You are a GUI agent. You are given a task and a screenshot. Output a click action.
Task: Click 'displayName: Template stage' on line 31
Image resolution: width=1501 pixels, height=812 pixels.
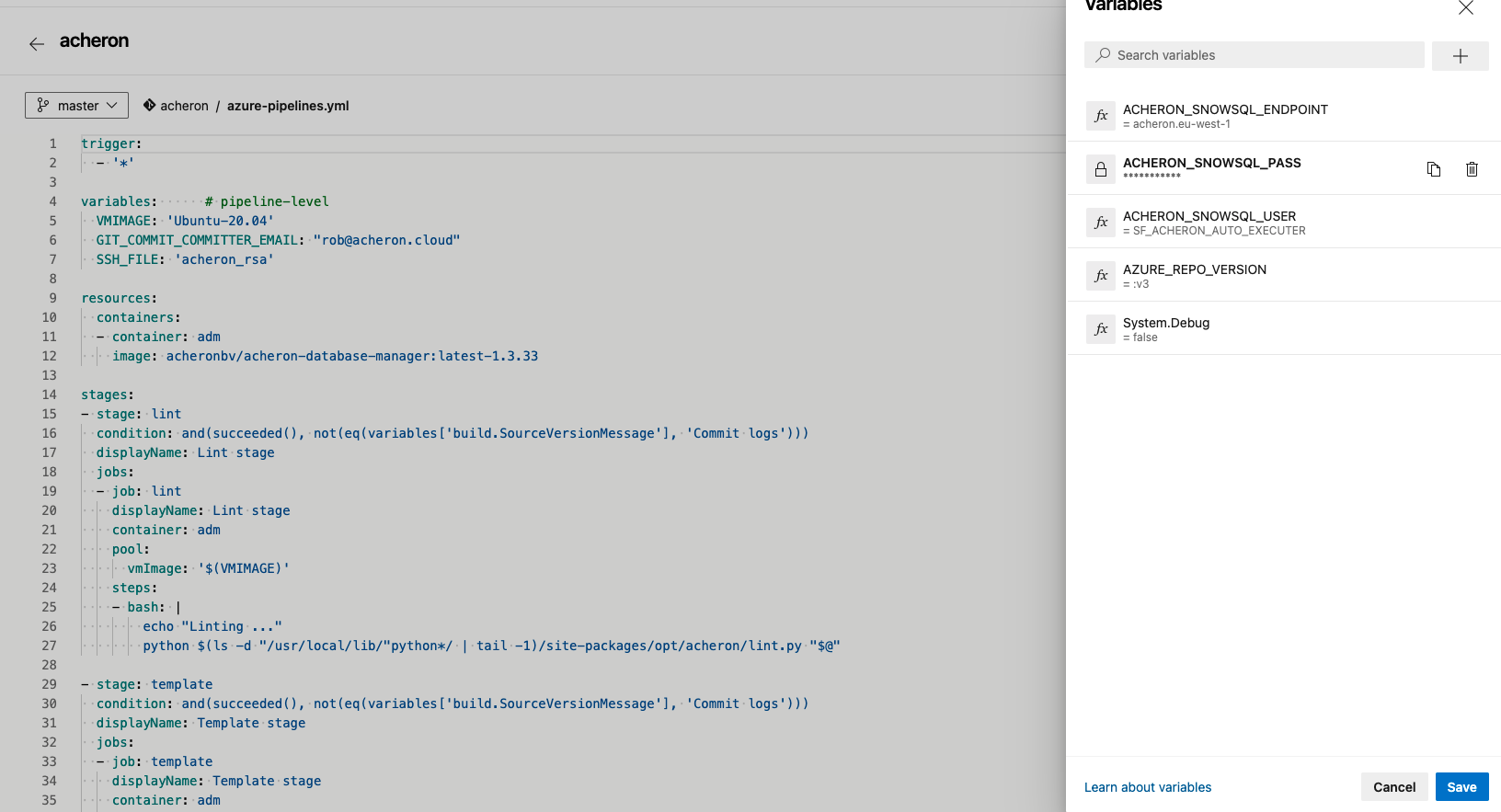point(201,723)
